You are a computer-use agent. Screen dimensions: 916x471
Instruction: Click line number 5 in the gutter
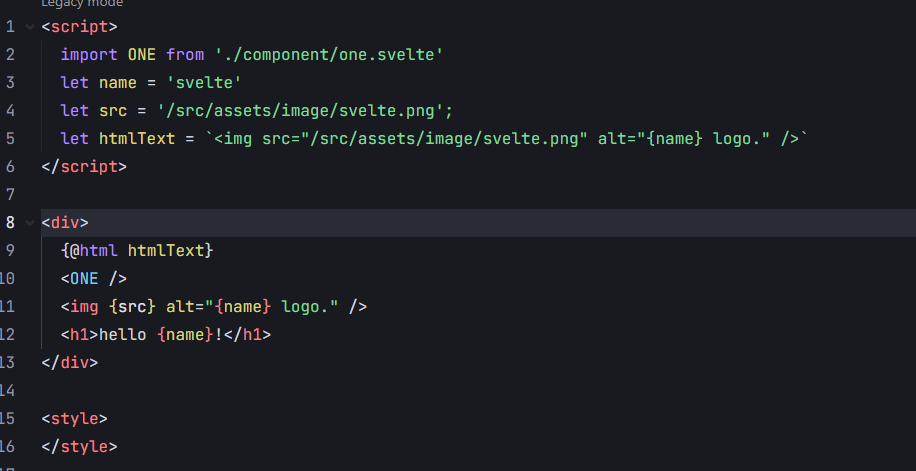[10, 139]
